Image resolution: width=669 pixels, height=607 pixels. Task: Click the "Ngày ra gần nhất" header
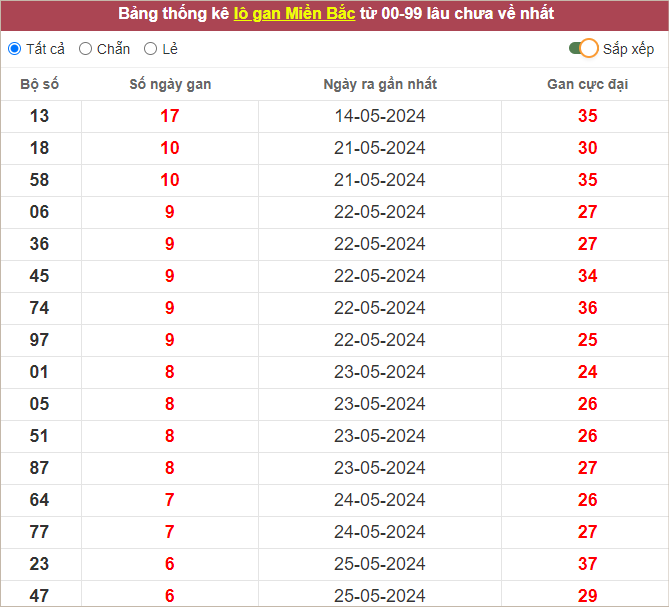click(x=380, y=84)
